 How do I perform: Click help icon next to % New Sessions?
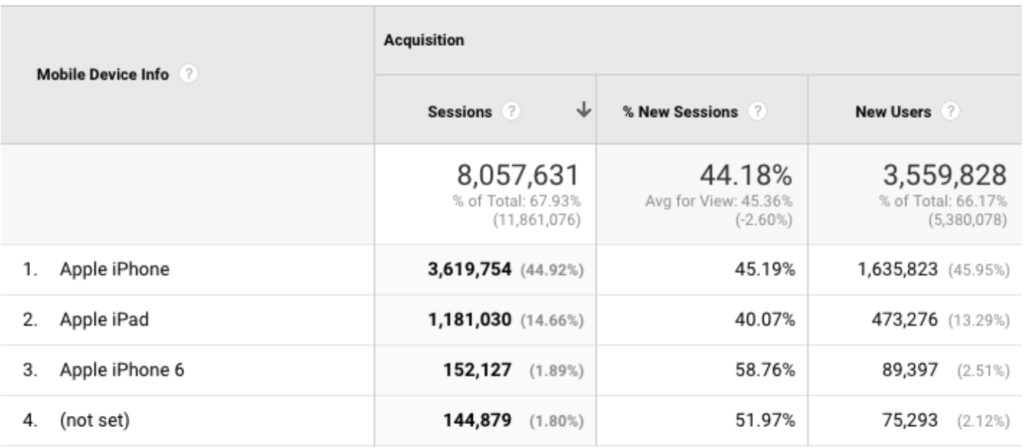[757, 112]
